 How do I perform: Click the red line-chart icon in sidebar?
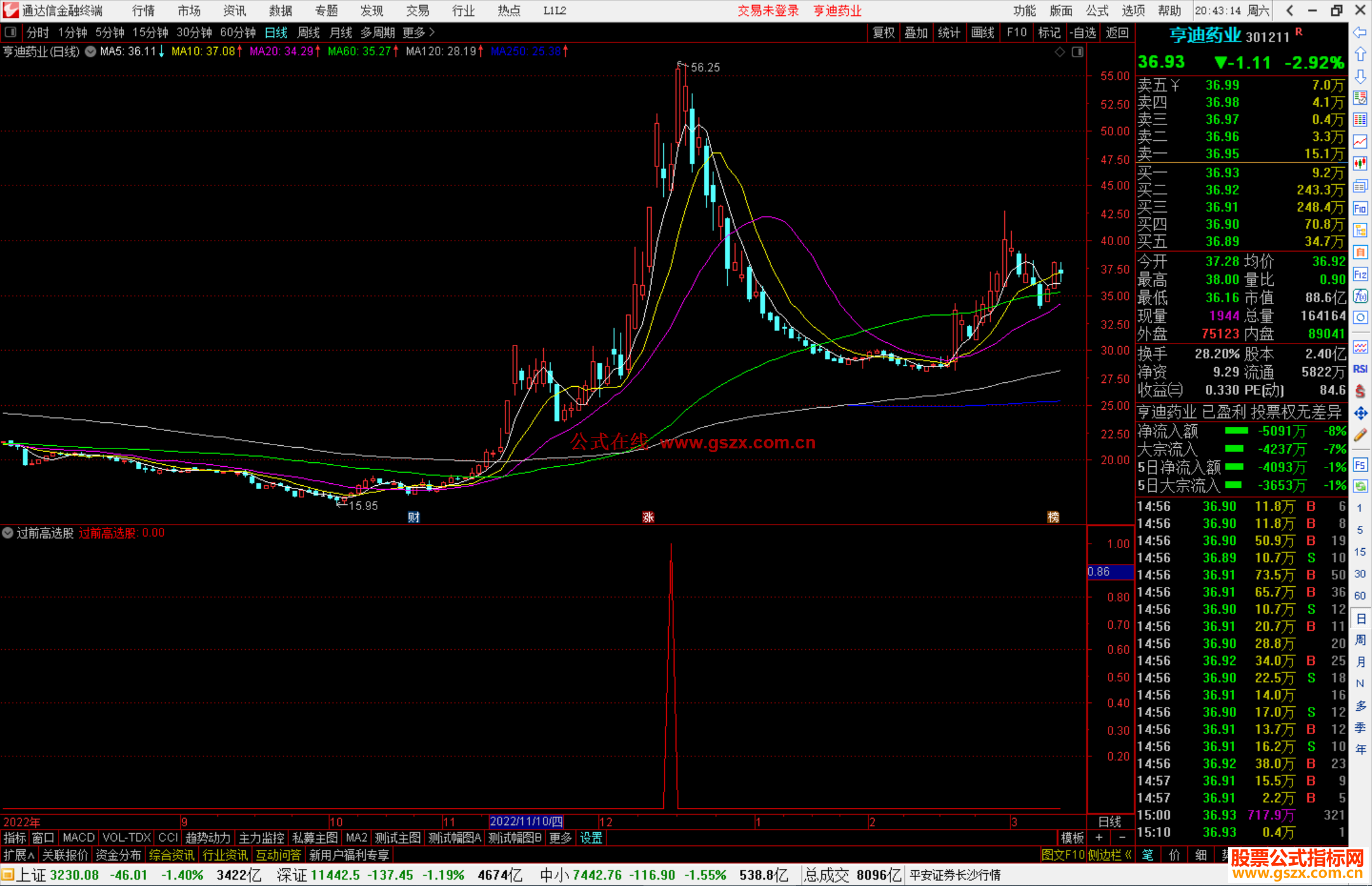[1360, 142]
